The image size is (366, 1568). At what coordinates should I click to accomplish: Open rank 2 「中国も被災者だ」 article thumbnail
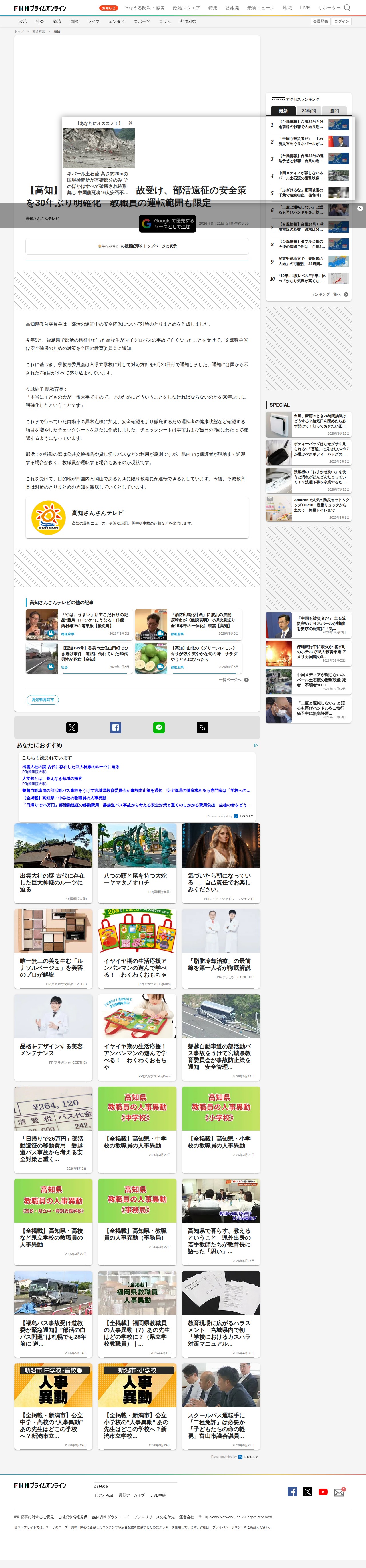[339, 141]
